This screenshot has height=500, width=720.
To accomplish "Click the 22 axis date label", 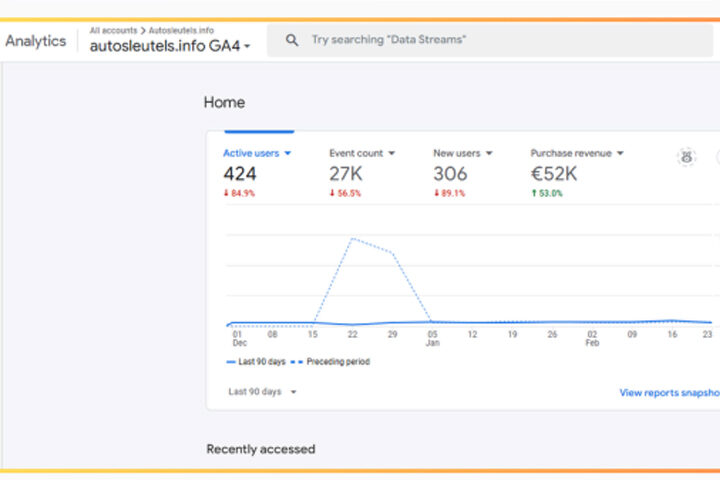I will point(352,334).
